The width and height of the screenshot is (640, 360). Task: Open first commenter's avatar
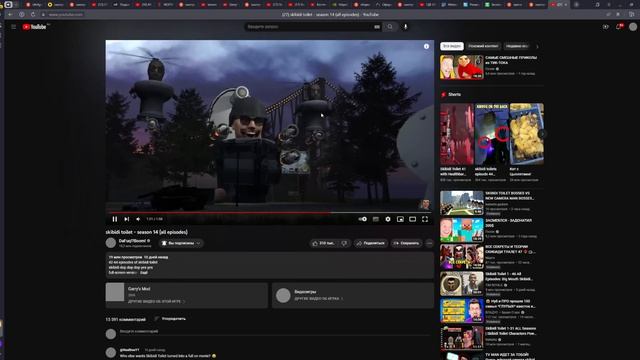pyautogui.click(x=111, y=353)
